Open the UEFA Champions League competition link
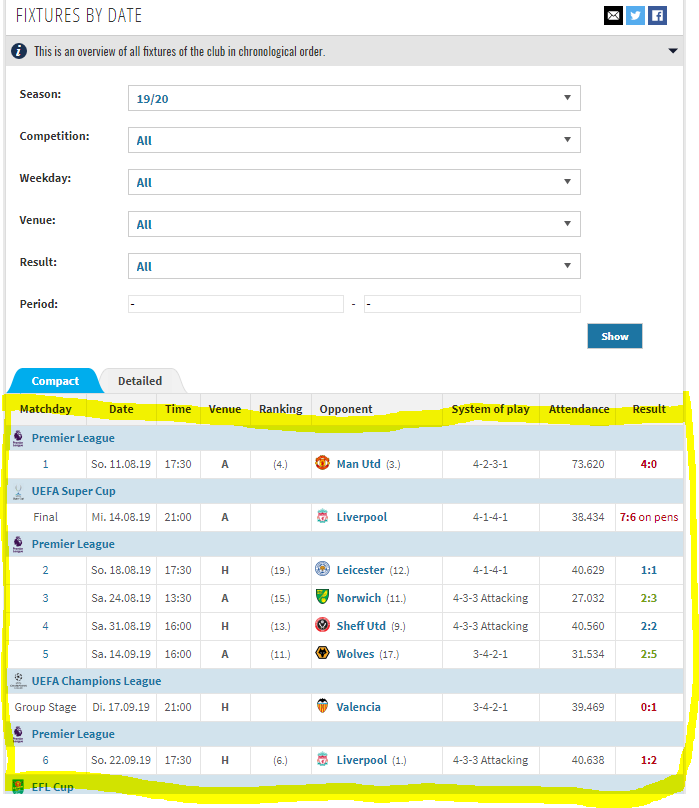This screenshot has width=699, height=808. point(96,681)
